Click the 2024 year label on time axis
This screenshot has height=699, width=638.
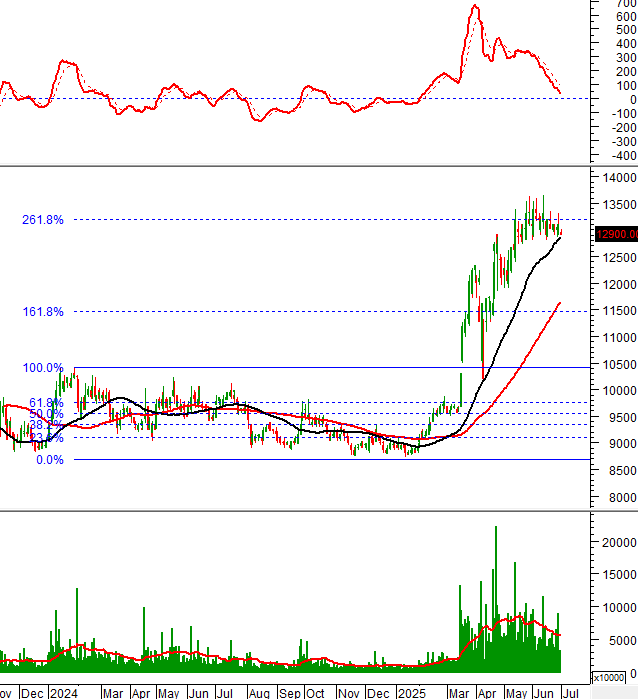tap(64, 694)
